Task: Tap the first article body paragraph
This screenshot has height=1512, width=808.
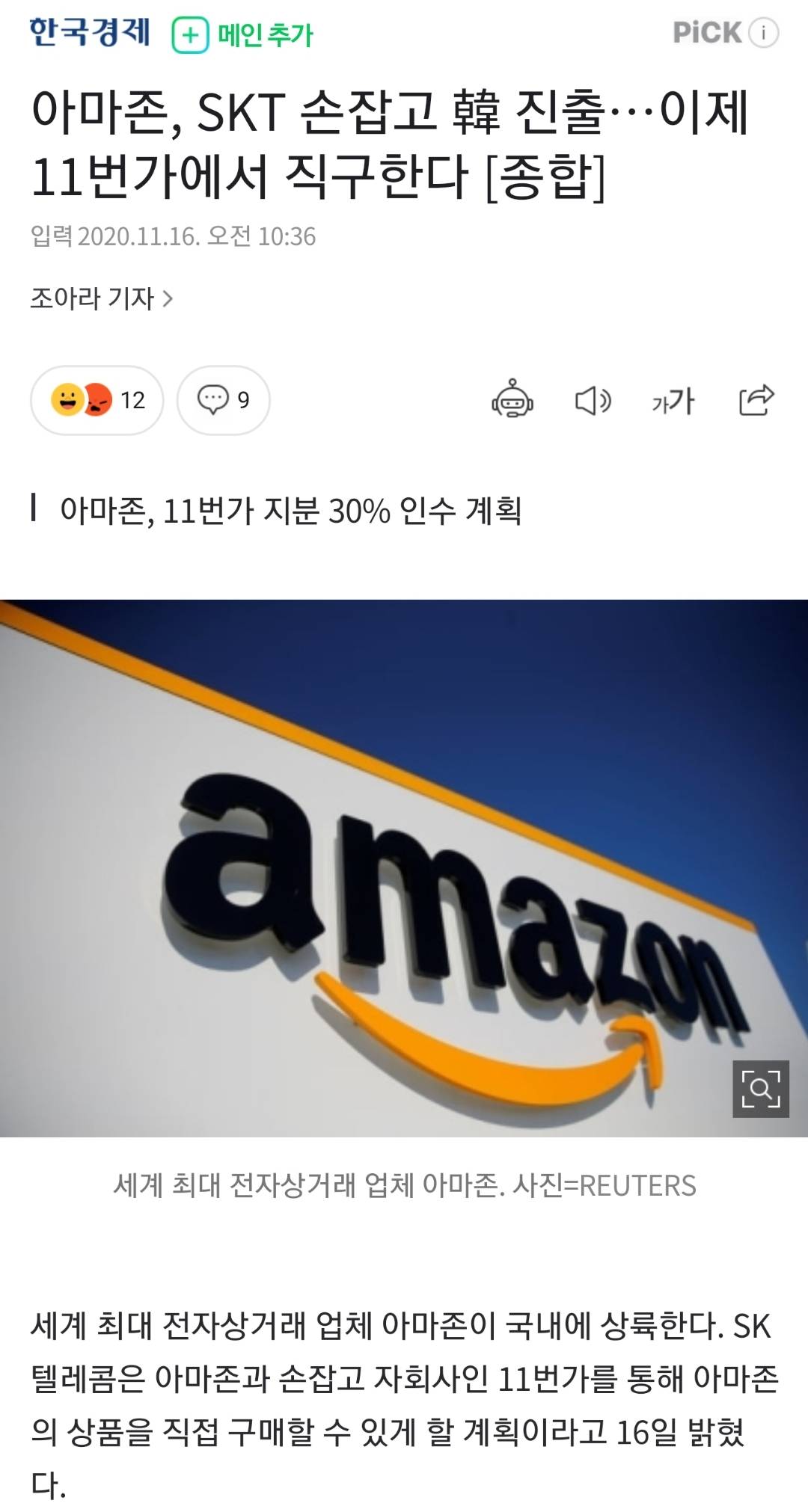Action: coord(404,1406)
